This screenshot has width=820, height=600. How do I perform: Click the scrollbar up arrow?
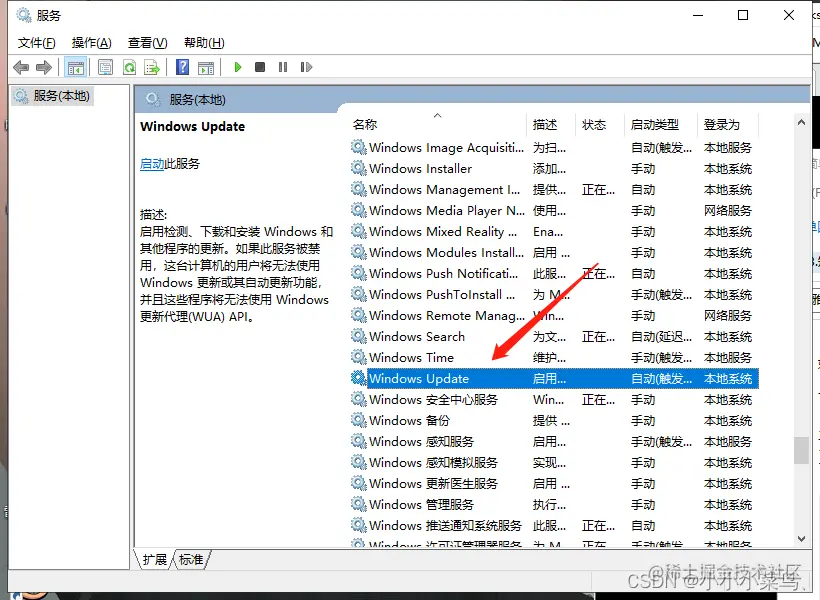[801, 122]
